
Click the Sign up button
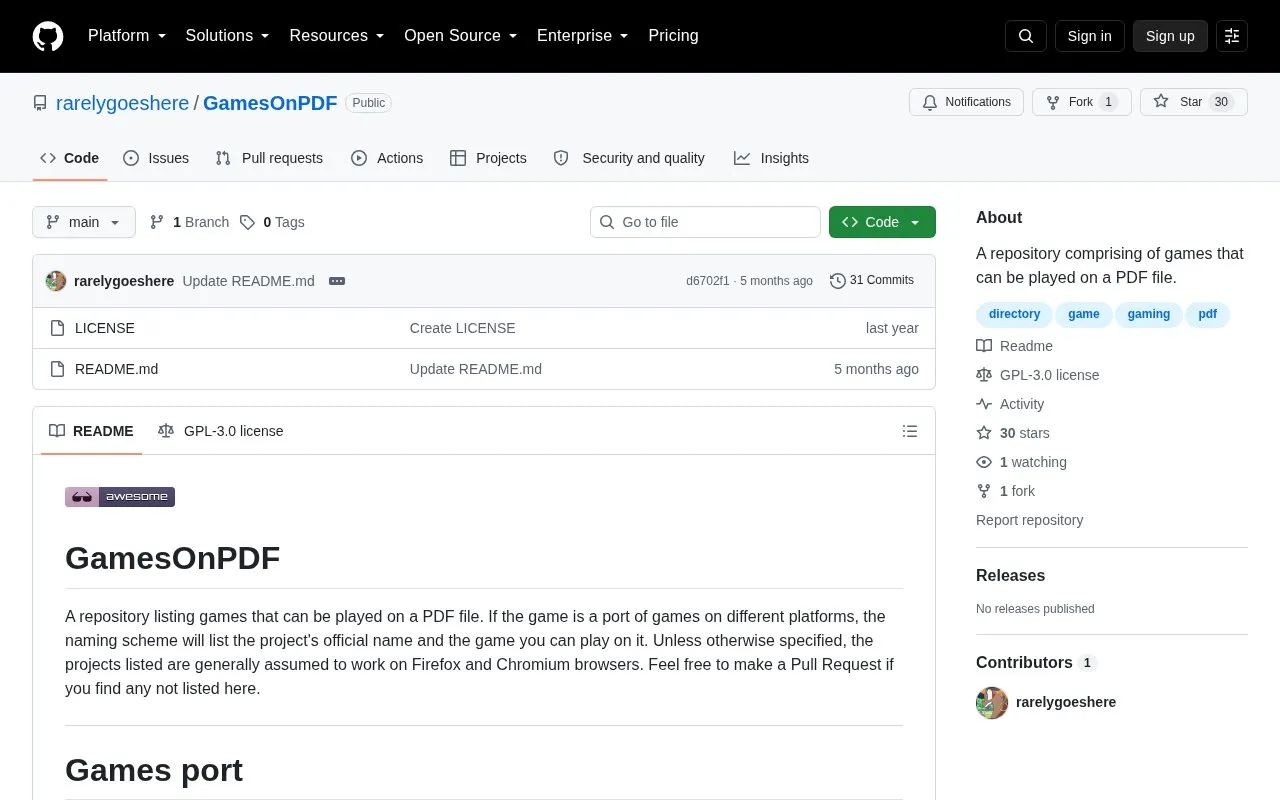[1170, 36]
